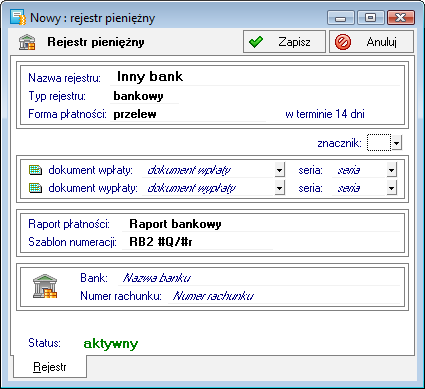Click 'w terminie 14 dni' payment term
Viewport: 425px width, 389px height.
(325, 114)
